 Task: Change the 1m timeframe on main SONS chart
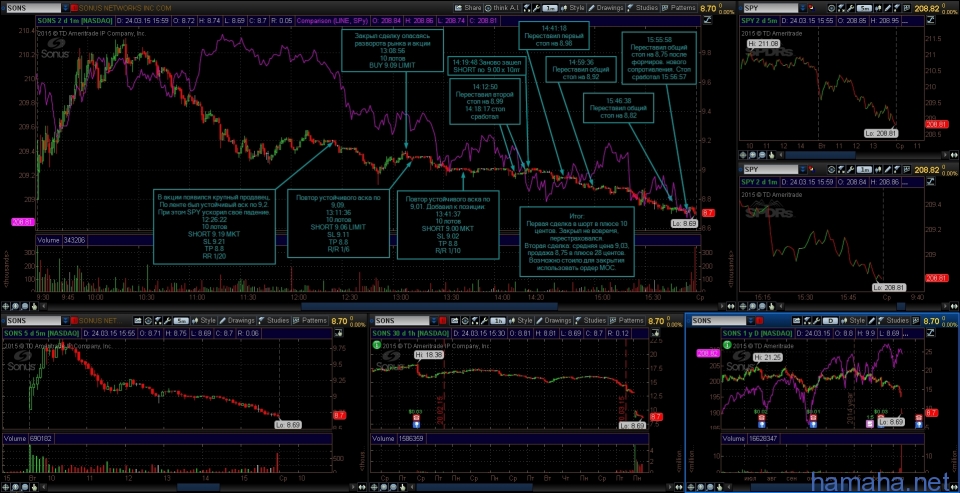click(x=550, y=8)
